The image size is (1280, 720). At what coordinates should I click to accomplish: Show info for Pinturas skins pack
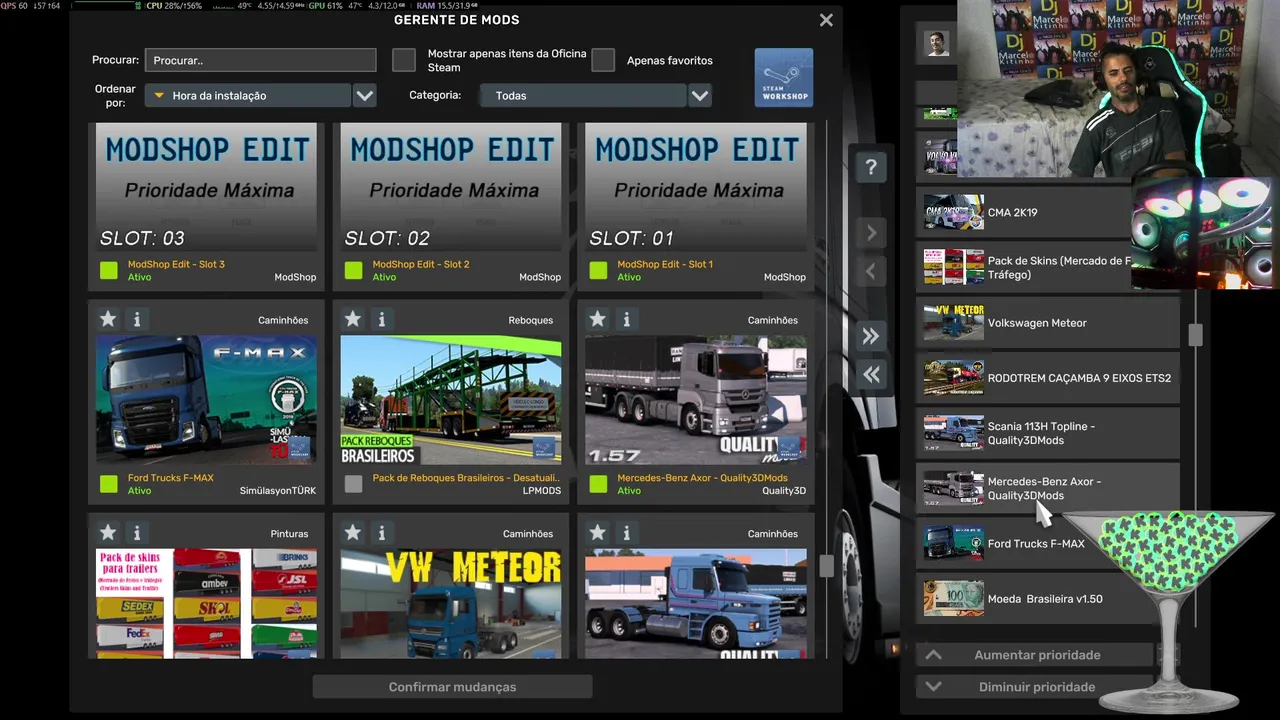pos(137,533)
